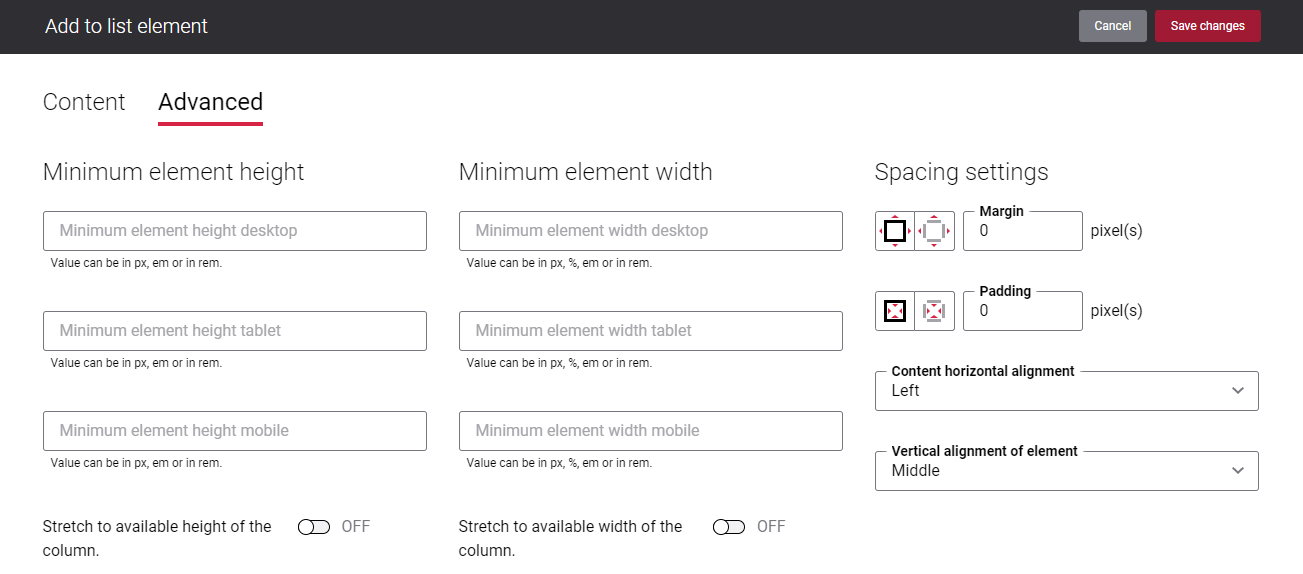This screenshot has height=574, width=1303.
Task: Toggle stretch to available width switch
Action: [x=729, y=527]
